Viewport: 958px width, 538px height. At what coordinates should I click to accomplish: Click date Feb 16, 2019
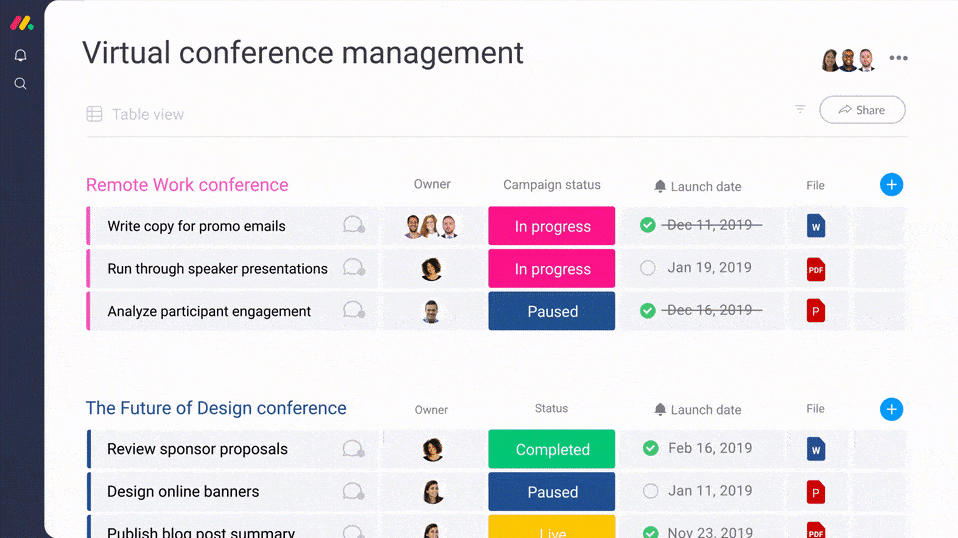point(710,448)
